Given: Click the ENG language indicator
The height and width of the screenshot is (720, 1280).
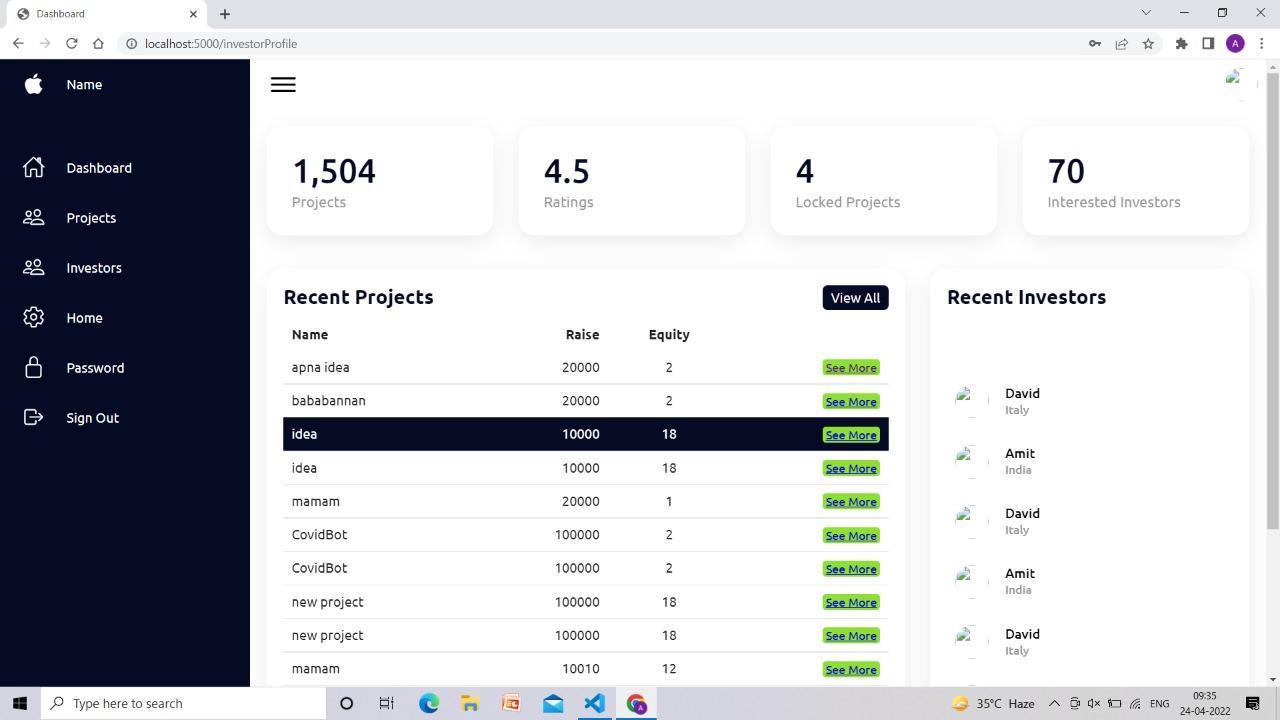Looking at the screenshot, I should (1159, 703).
